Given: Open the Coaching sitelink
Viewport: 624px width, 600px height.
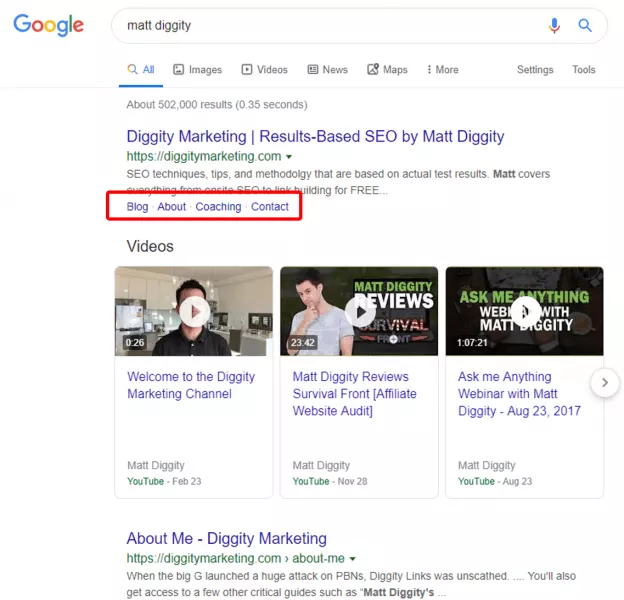Looking at the screenshot, I should tap(218, 207).
